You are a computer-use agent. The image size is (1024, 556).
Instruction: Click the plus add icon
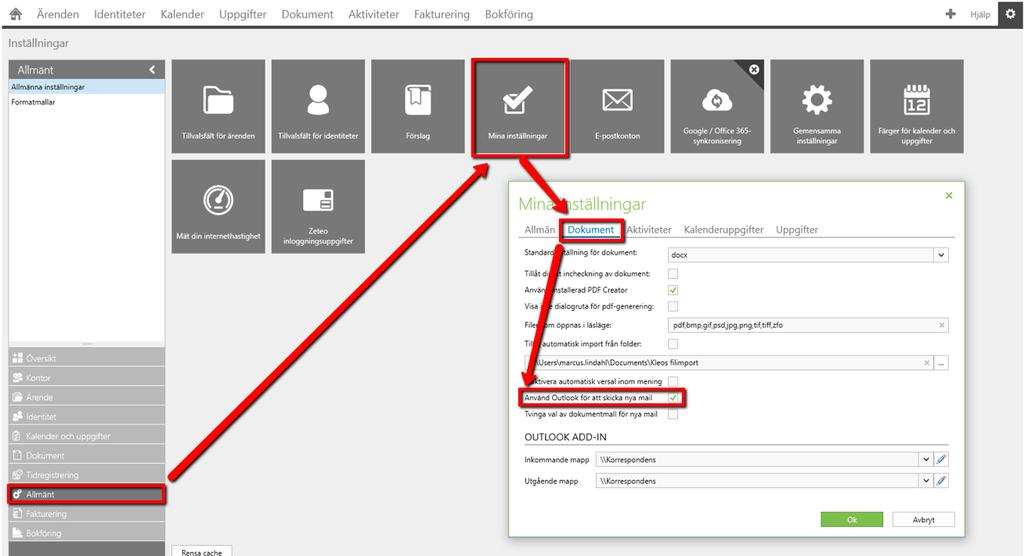tap(950, 14)
